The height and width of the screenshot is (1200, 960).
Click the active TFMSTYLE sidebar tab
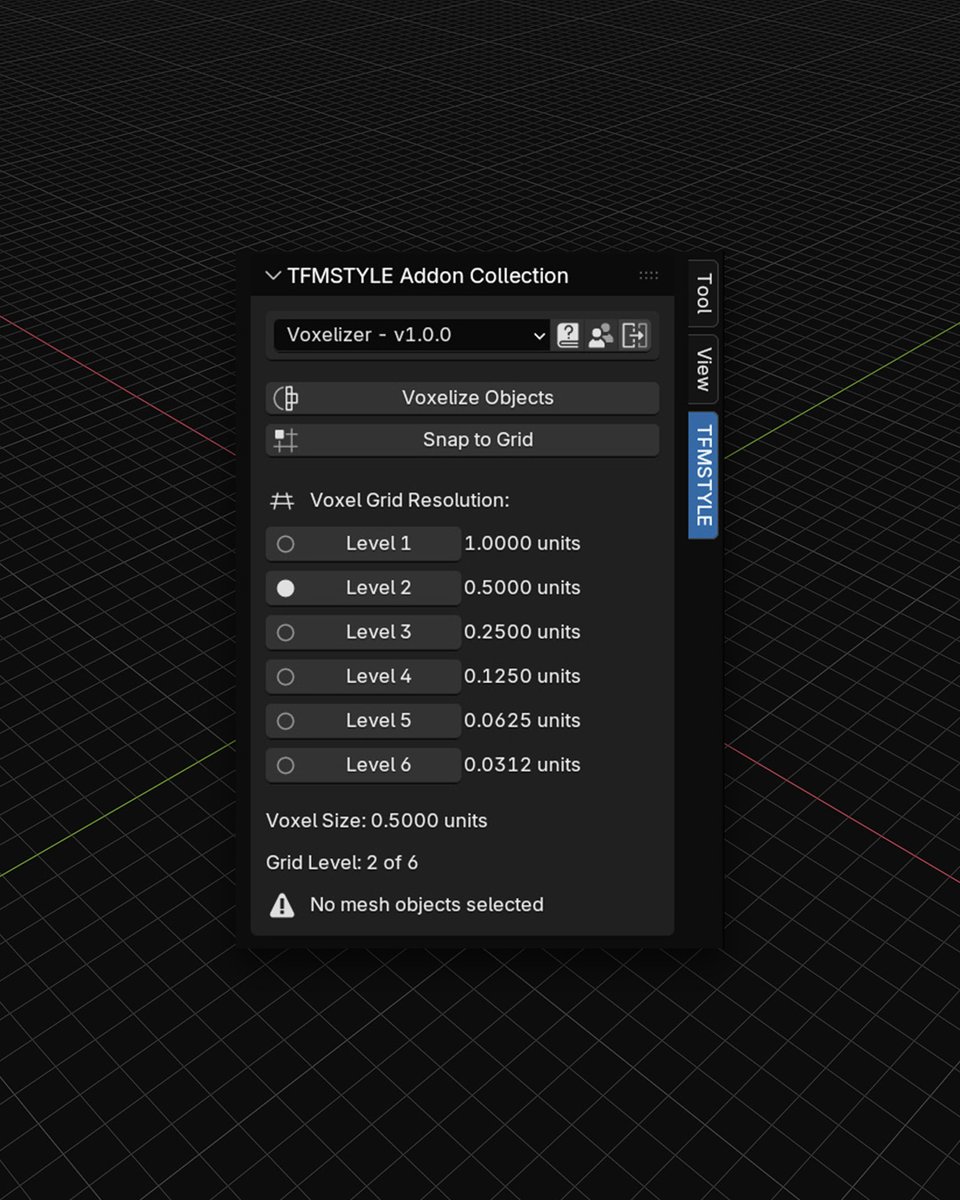click(701, 474)
